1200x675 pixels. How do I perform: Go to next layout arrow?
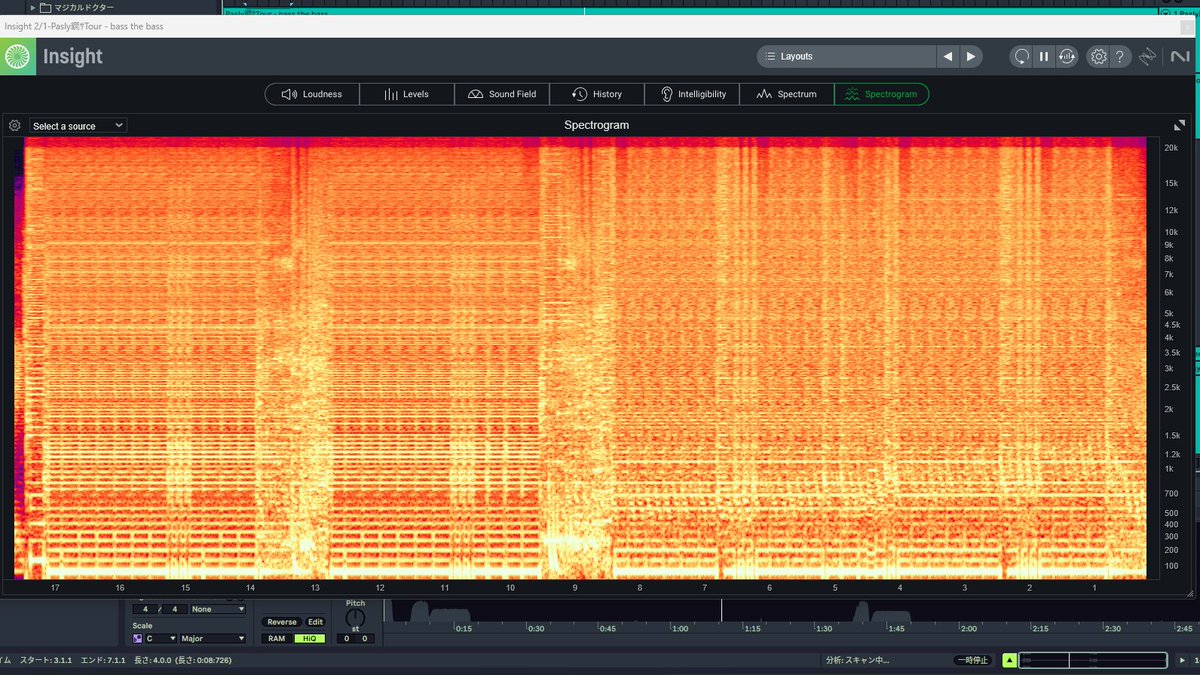coord(971,57)
